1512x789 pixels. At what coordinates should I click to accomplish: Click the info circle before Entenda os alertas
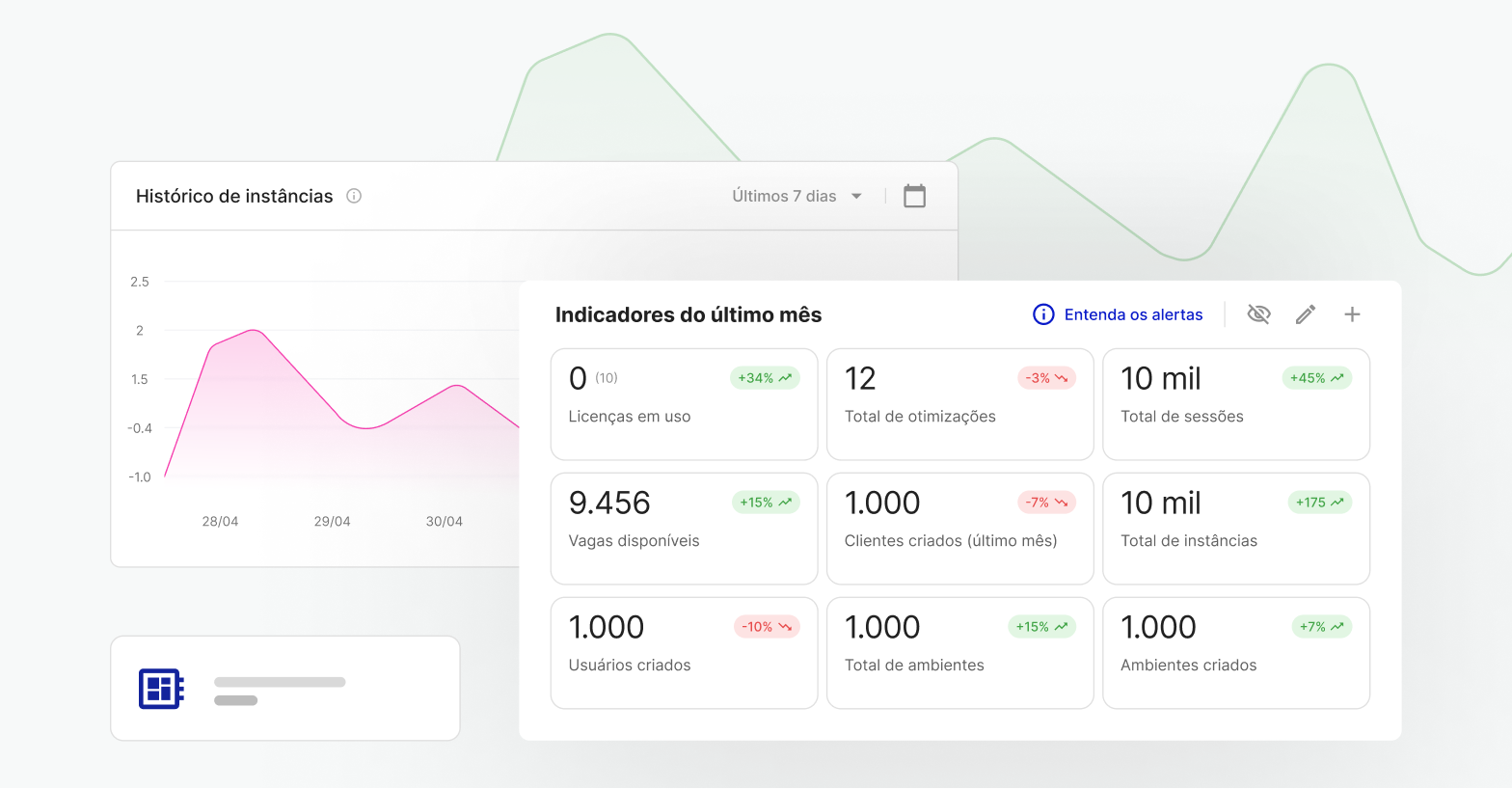pyautogui.click(x=1043, y=314)
